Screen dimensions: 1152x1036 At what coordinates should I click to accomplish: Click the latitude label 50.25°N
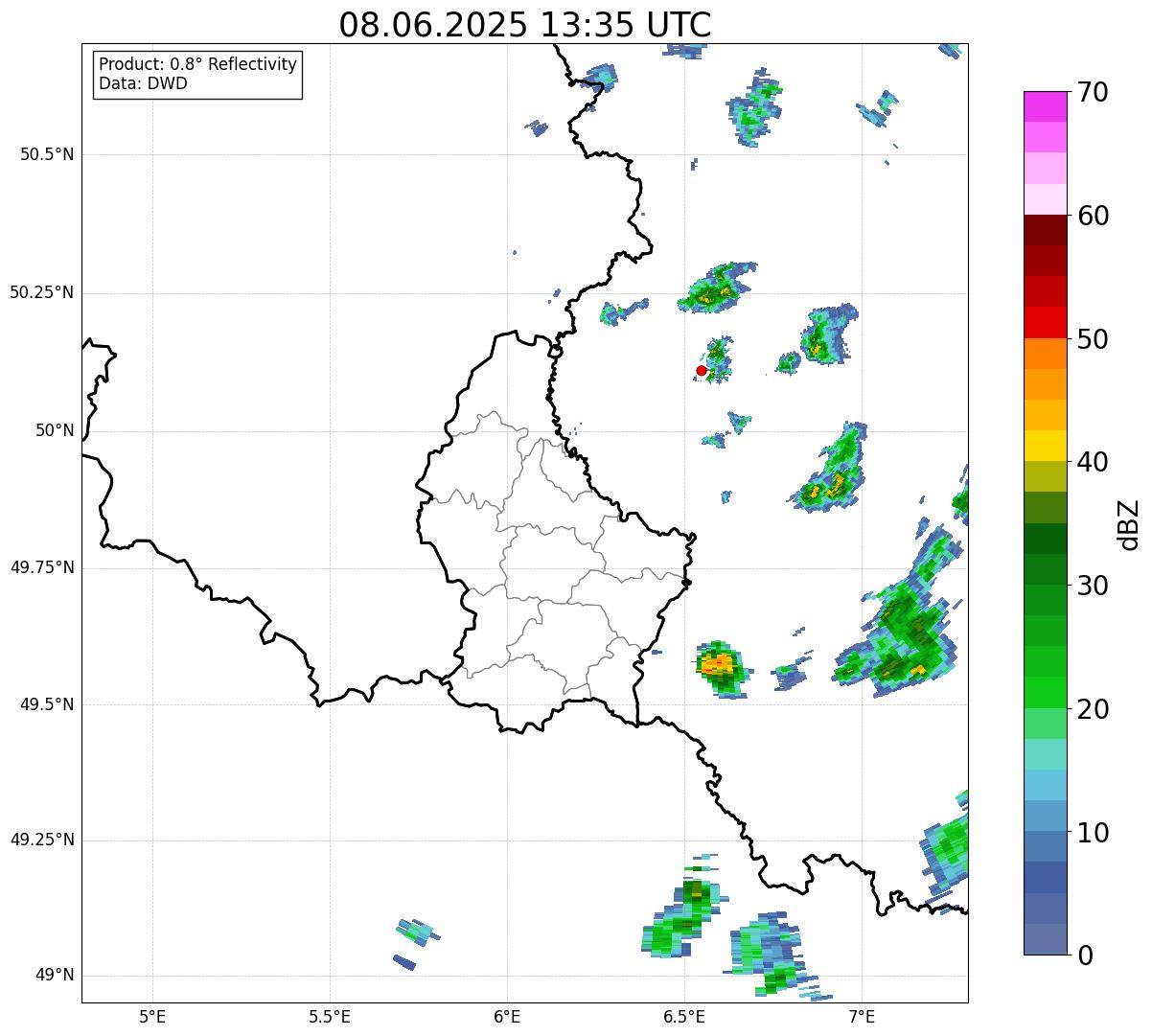[x=41, y=292]
